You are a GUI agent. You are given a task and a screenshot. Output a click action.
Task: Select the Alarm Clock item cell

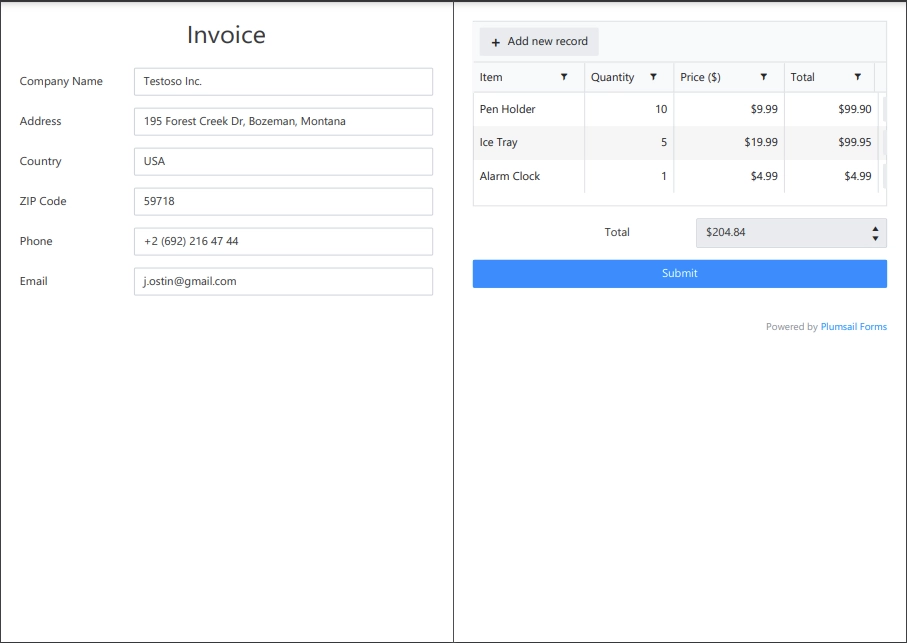click(x=529, y=176)
